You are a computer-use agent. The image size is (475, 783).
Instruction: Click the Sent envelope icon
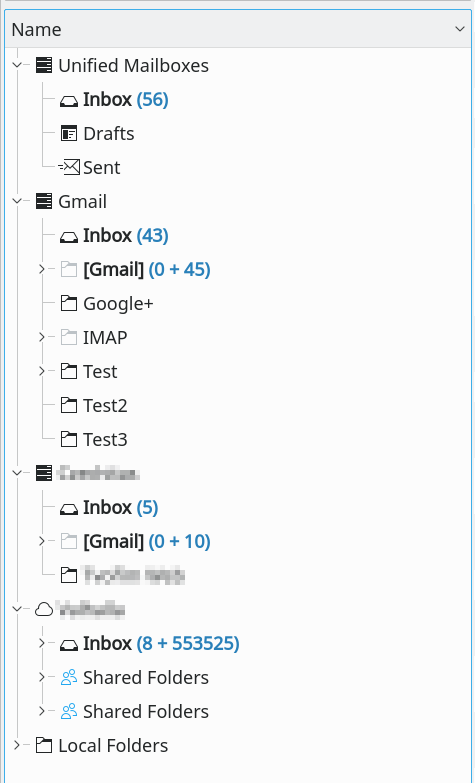69,168
